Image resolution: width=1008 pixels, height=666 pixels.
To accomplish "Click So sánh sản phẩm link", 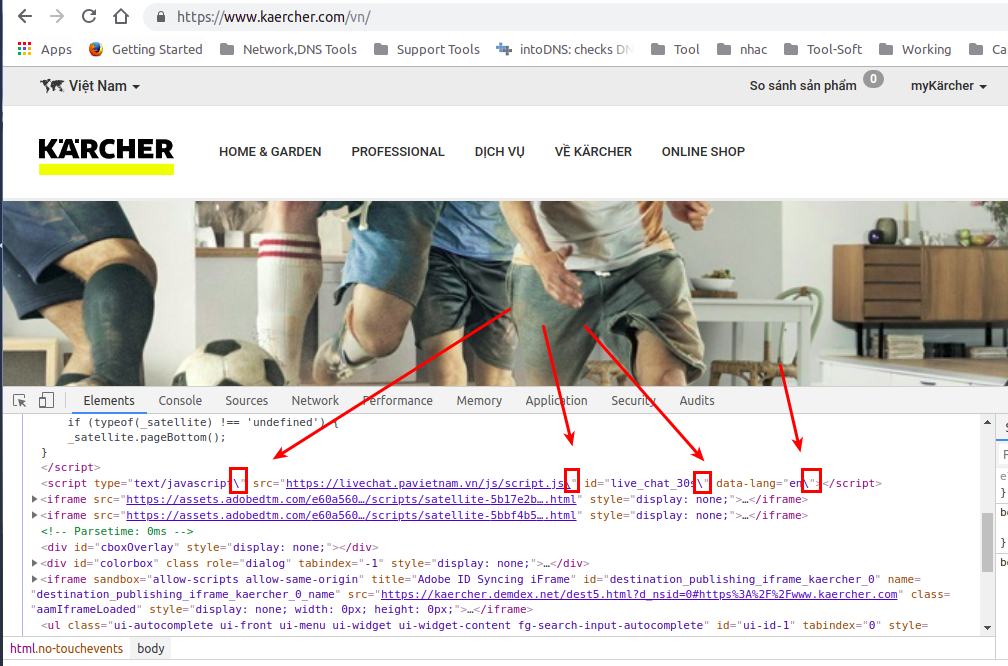I will click(x=803, y=86).
